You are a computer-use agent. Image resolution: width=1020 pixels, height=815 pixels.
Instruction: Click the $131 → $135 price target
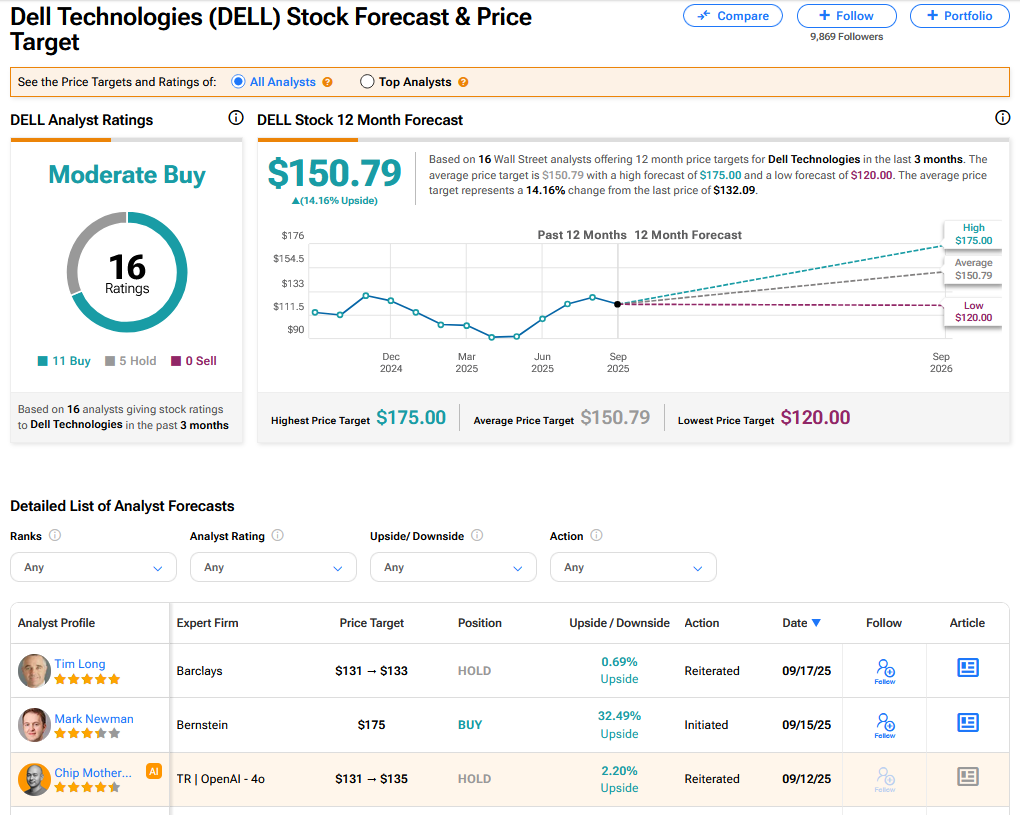coord(371,779)
